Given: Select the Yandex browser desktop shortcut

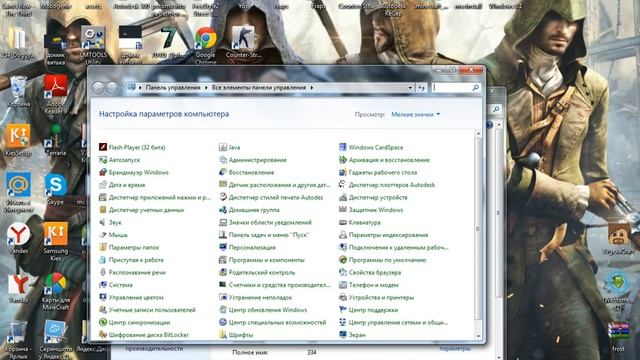Looking at the screenshot, I should 18,238.
